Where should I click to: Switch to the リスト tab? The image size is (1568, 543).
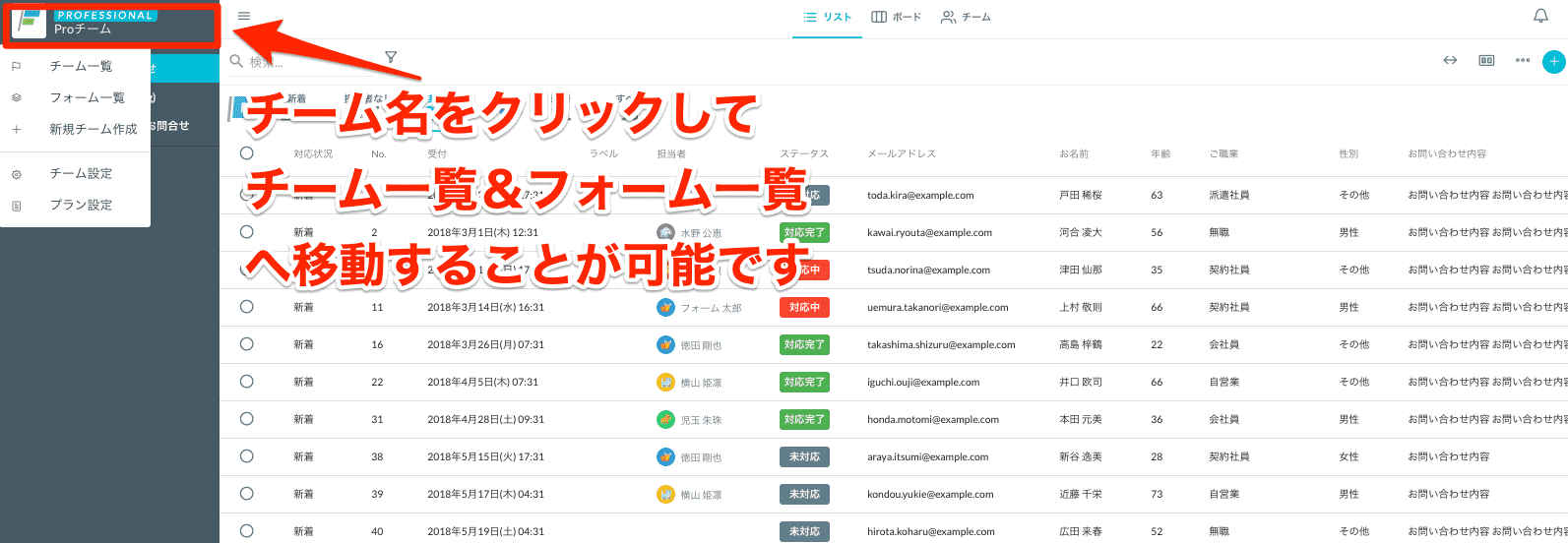[827, 18]
